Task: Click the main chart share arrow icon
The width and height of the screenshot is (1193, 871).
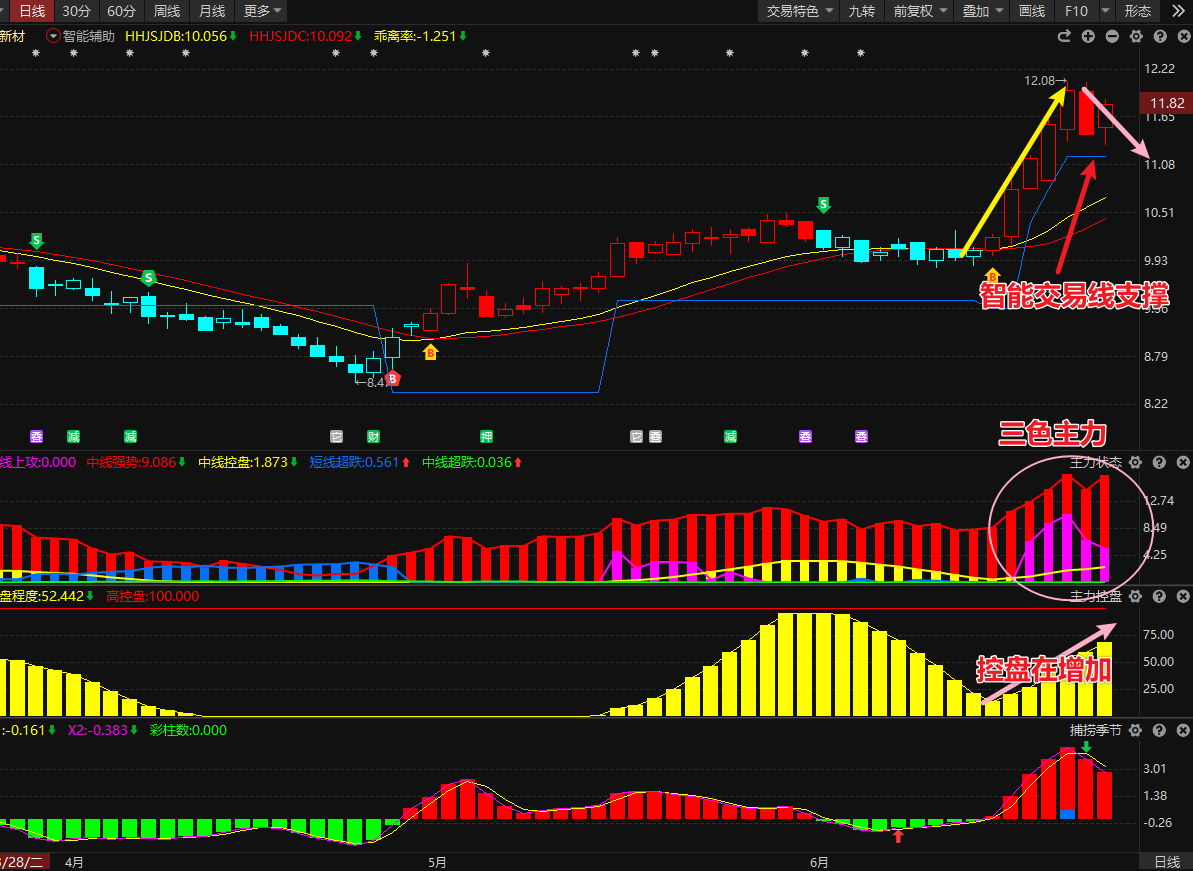Action: tap(1064, 37)
